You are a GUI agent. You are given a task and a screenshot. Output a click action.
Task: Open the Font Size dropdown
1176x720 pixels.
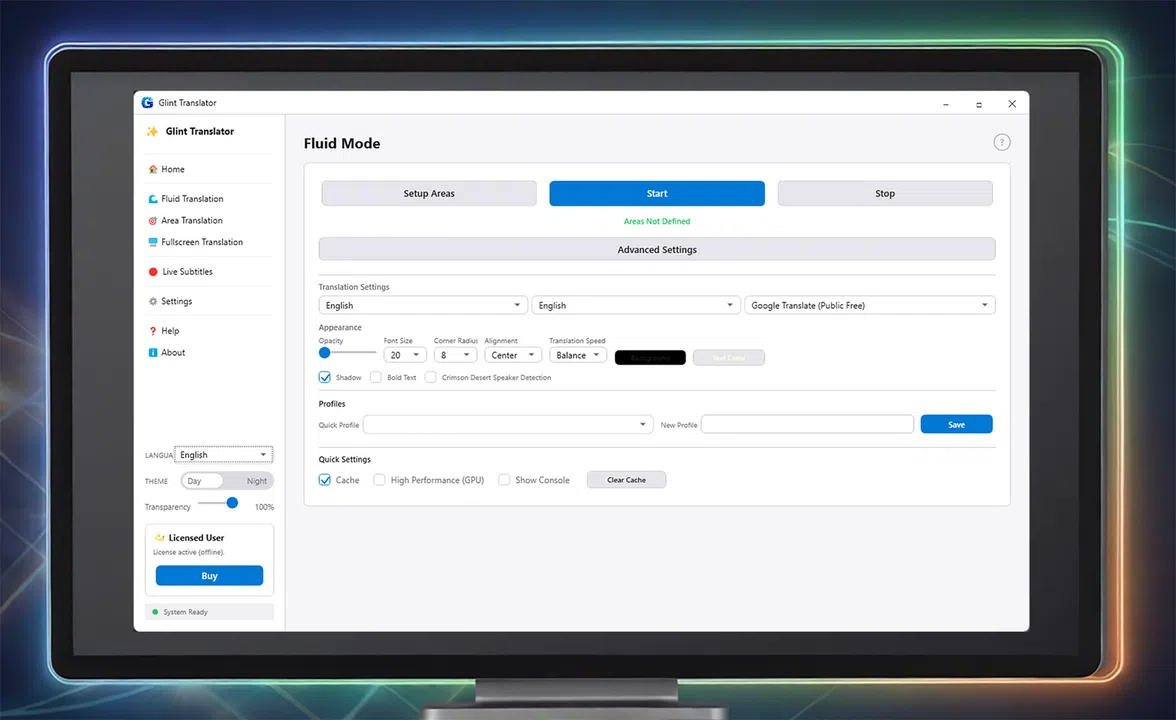pos(405,356)
